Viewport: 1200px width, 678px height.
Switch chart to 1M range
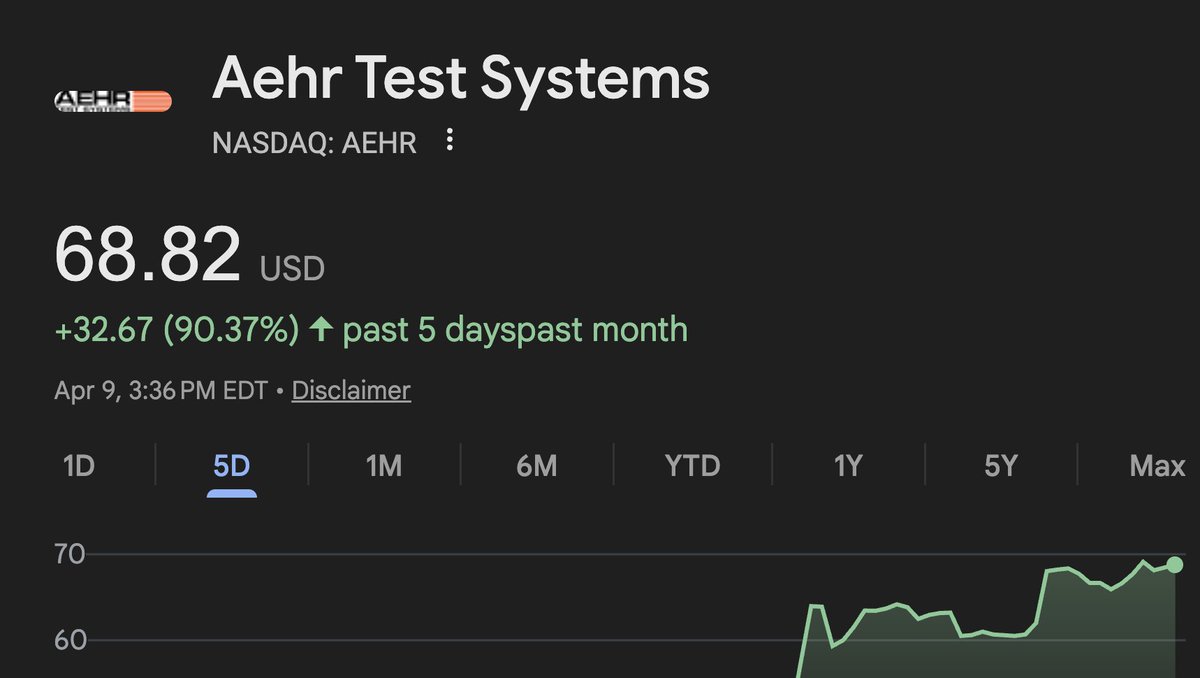click(x=384, y=466)
